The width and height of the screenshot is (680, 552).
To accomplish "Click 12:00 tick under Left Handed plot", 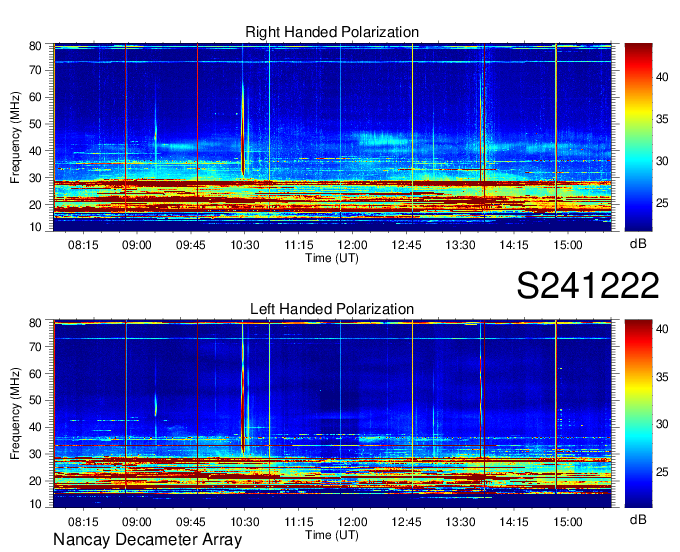I will [x=352, y=522].
